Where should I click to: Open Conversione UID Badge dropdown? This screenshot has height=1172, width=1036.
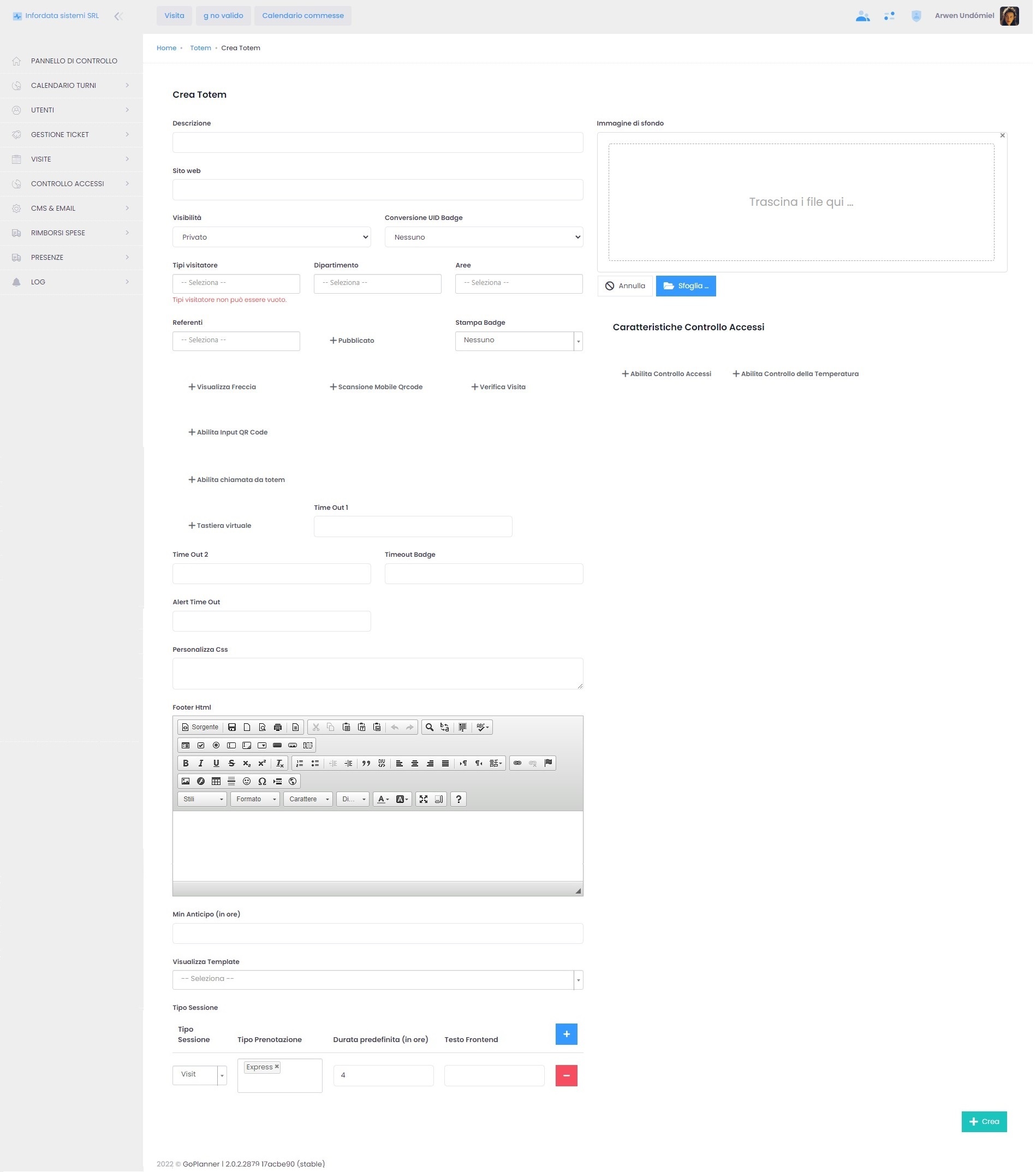pos(484,237)
